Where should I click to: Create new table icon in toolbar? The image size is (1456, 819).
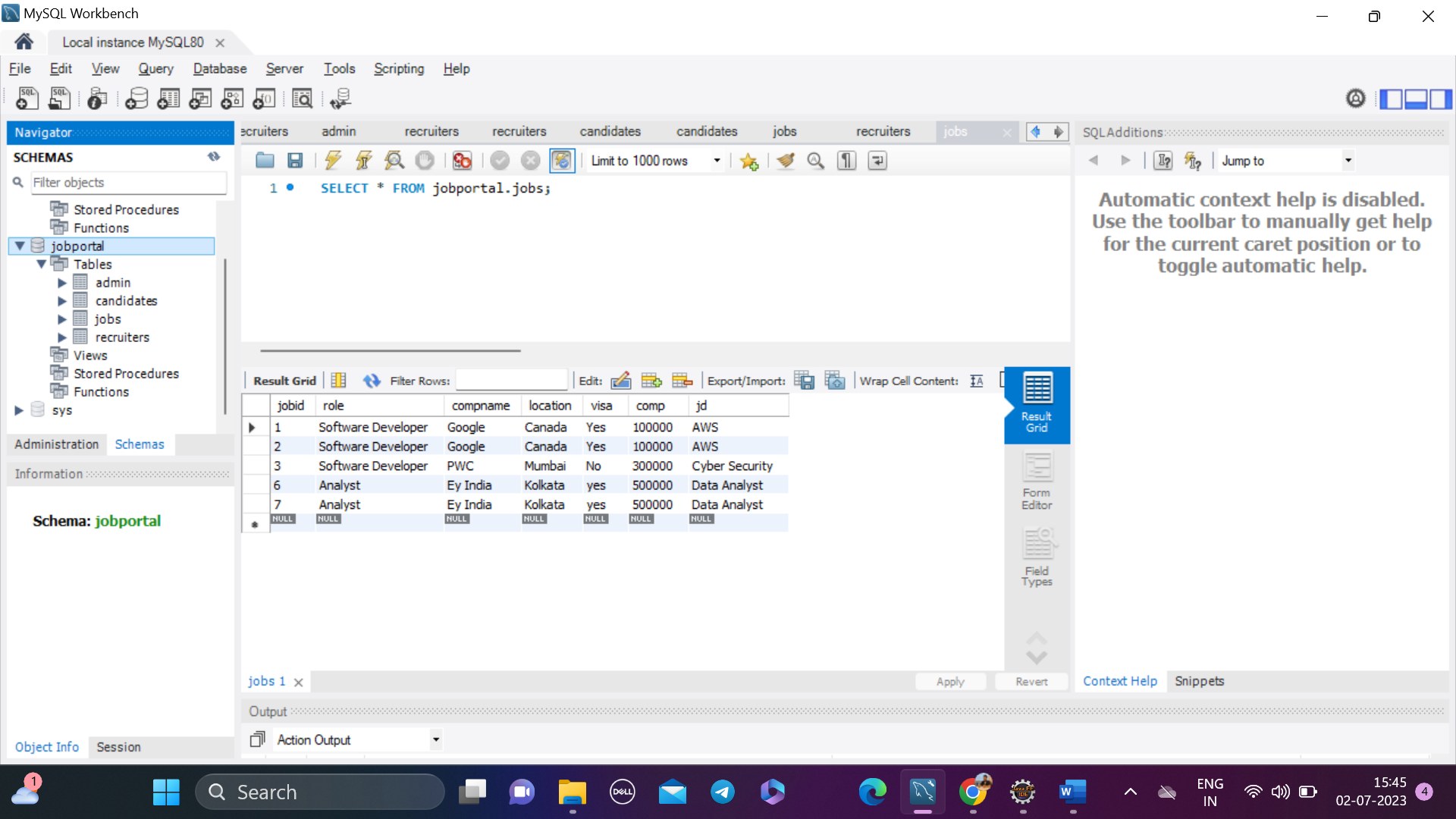pos(168,99)
